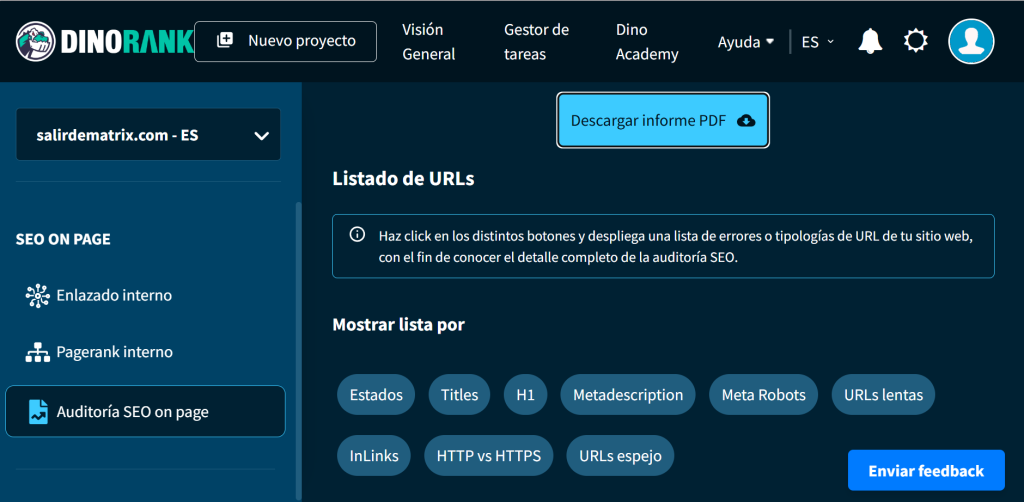The image size is (1024, 502).
Task: Show the URLs espejo list
Action: [620, 456]
